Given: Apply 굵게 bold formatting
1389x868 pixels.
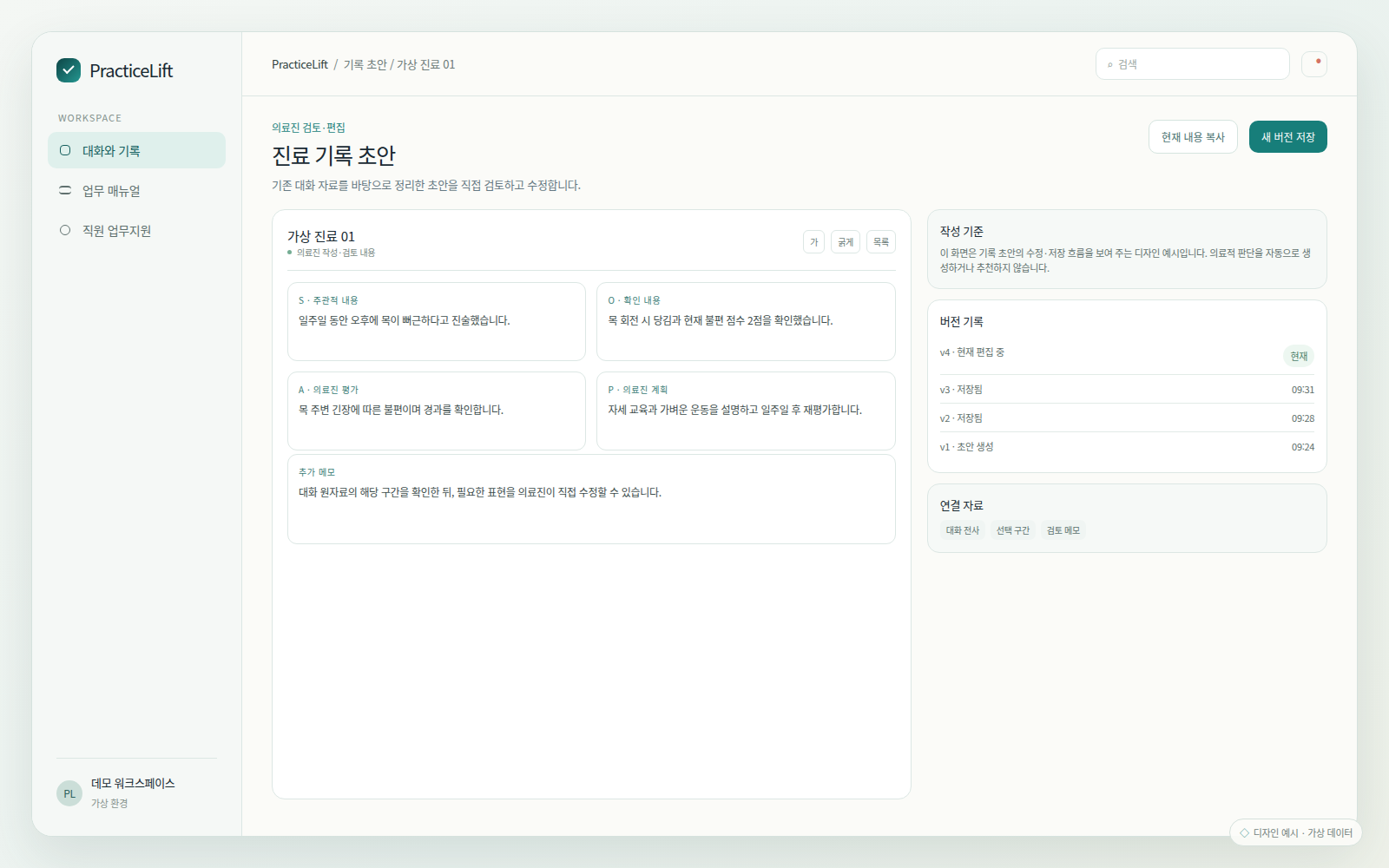Looking at the screenshot, I should (x=846, y=242).
